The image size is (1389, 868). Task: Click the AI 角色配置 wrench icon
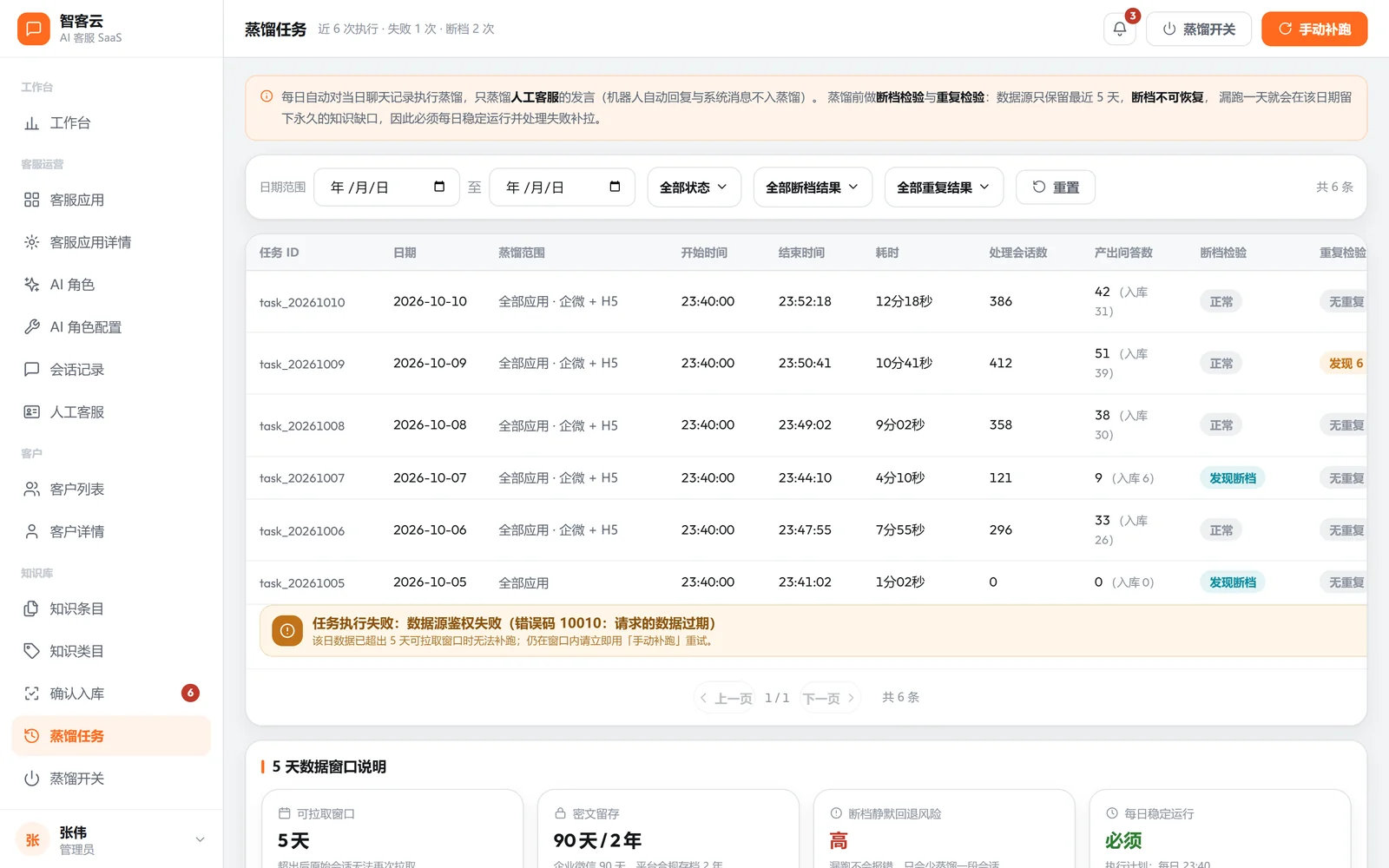(32, 327)
